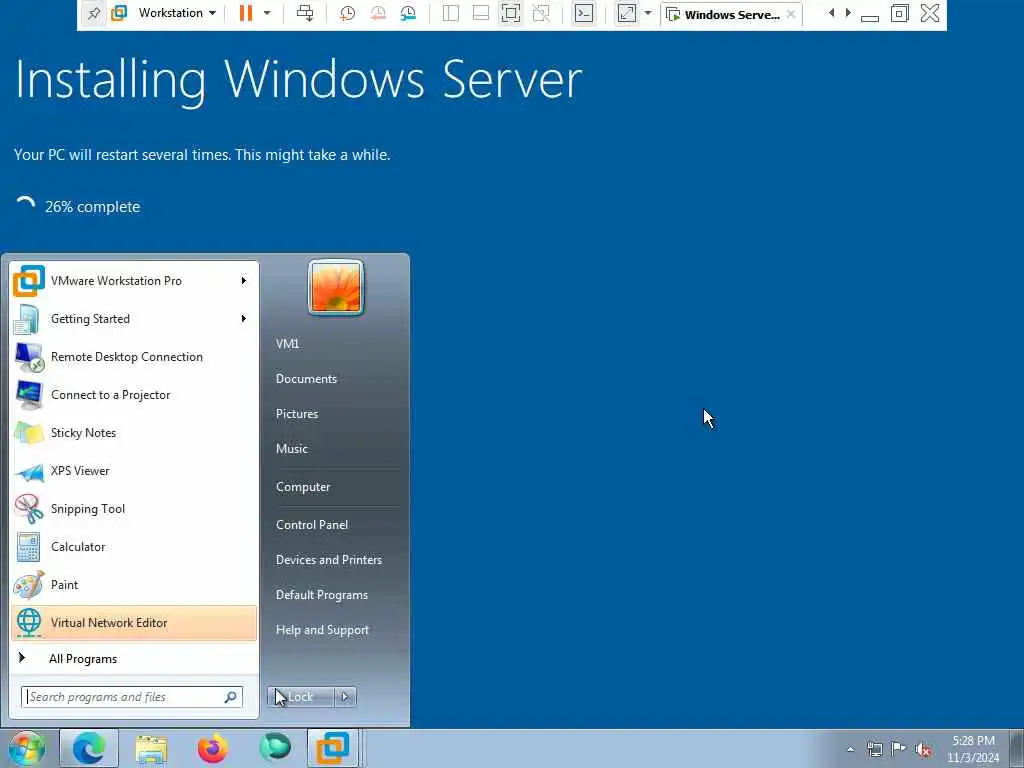Expand shutdown options arrow beside Lock
This screenshot has width=1024, height=768.
pyautogui.click(x=345, y=697)
